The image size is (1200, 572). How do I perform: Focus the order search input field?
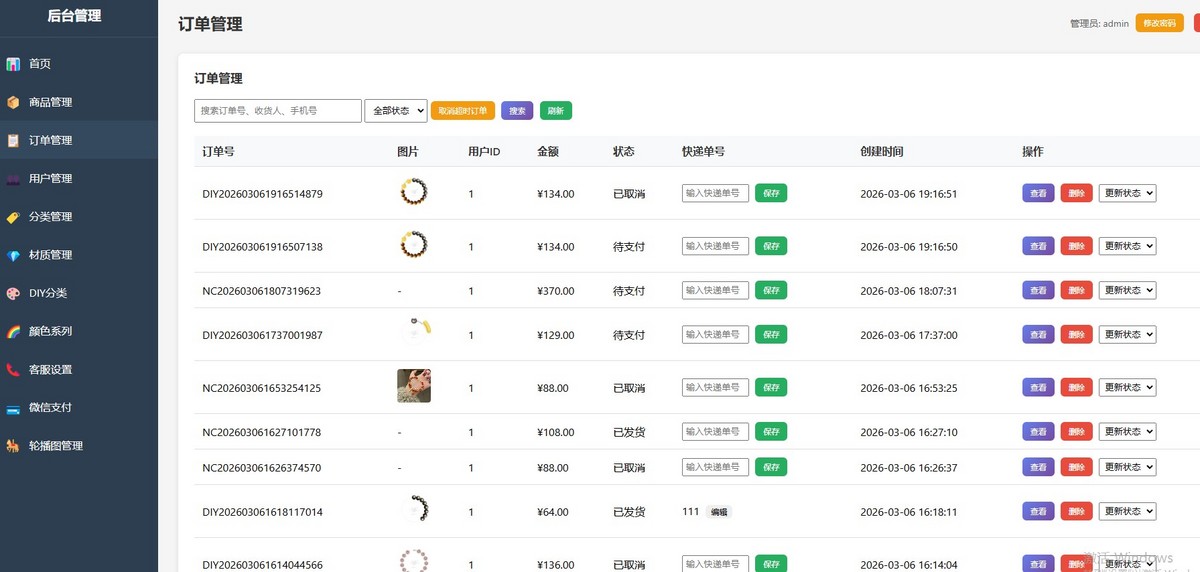click(x=278, y=111)
